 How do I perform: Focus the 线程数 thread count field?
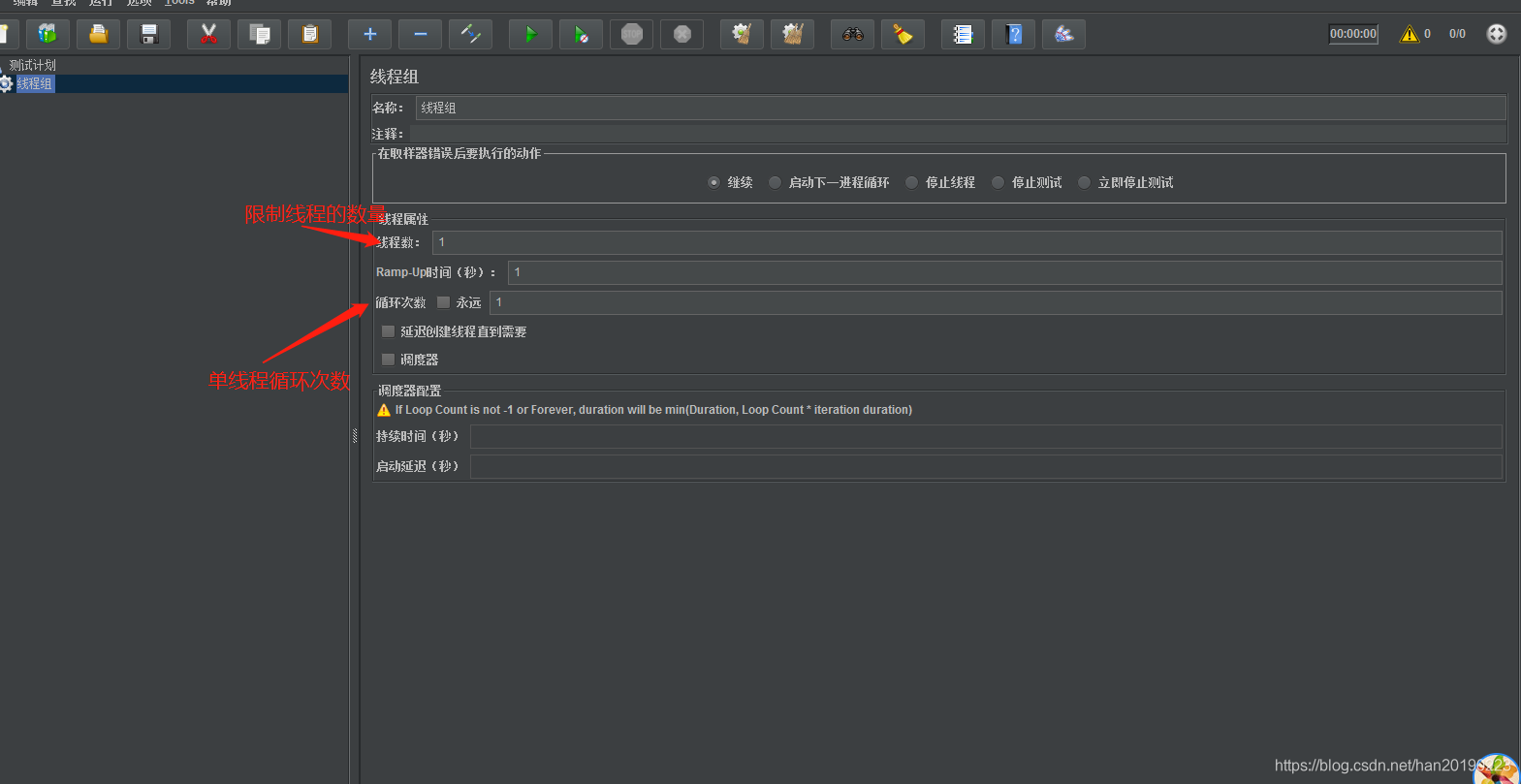click(966, 242)
